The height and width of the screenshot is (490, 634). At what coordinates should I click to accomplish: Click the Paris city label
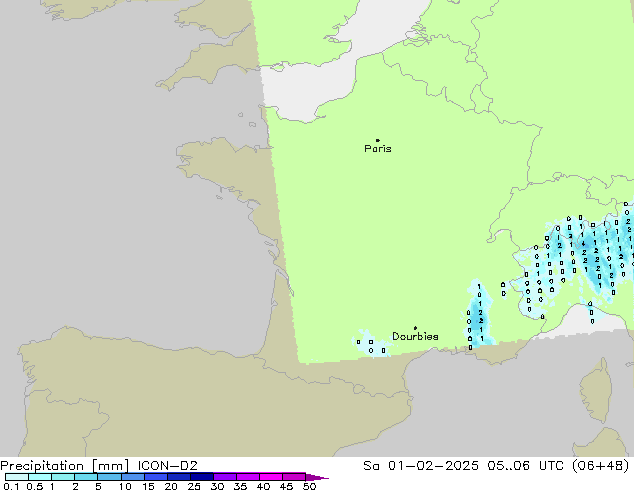tap(378, 149)
